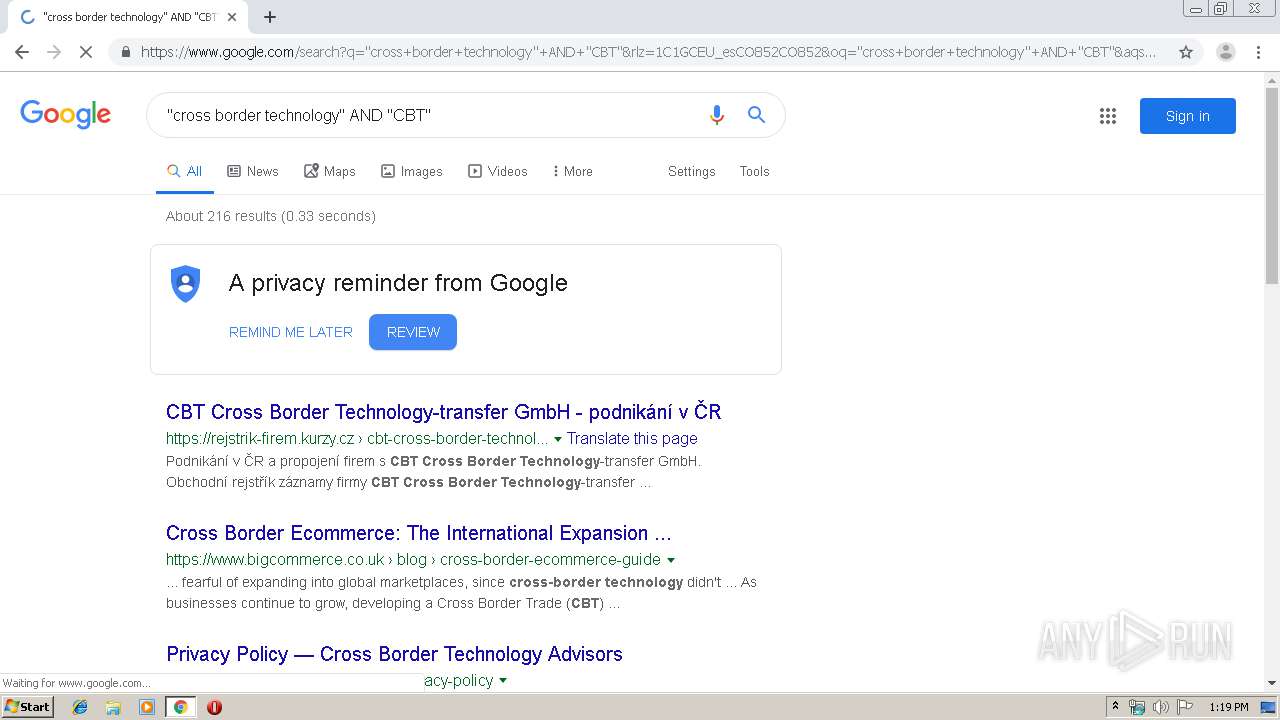Screen dimensions: 1280x720
Task: Open the red security taskbar icon
Action: click(214, 707)
